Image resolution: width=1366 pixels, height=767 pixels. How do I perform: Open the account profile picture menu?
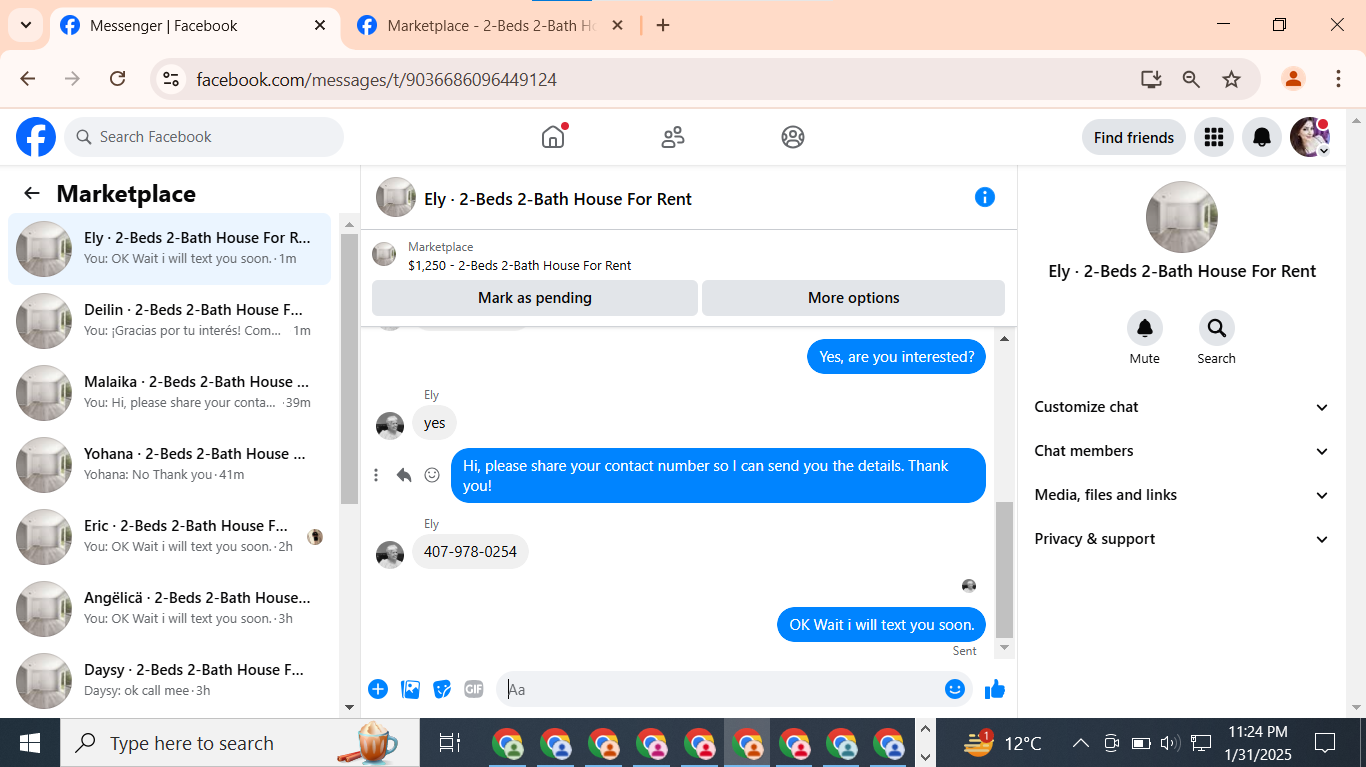(1310, 137)
